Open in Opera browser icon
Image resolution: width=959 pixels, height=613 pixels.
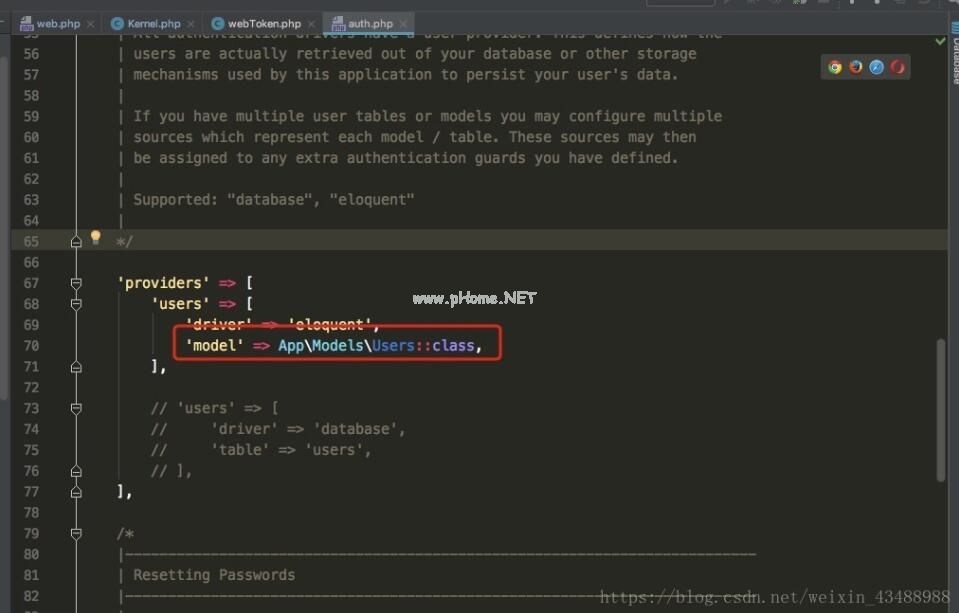click(898, 67)
